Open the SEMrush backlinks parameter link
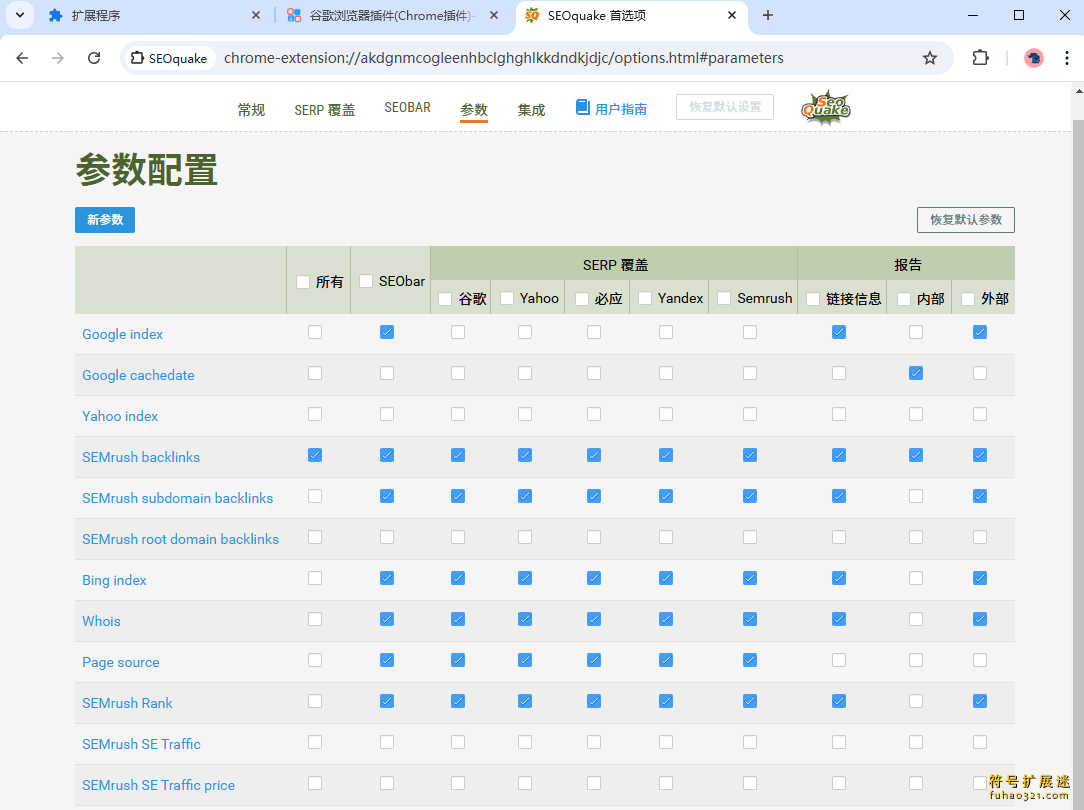 coord(141,457)
